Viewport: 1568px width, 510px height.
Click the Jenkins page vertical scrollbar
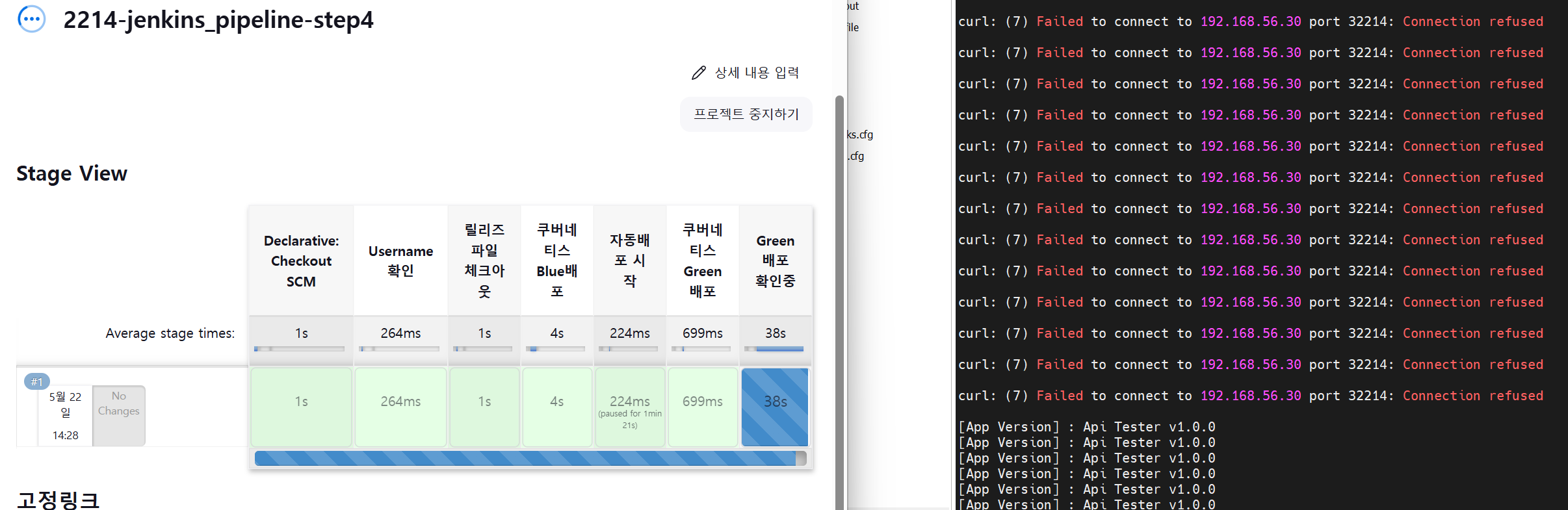tap(839, 302)
